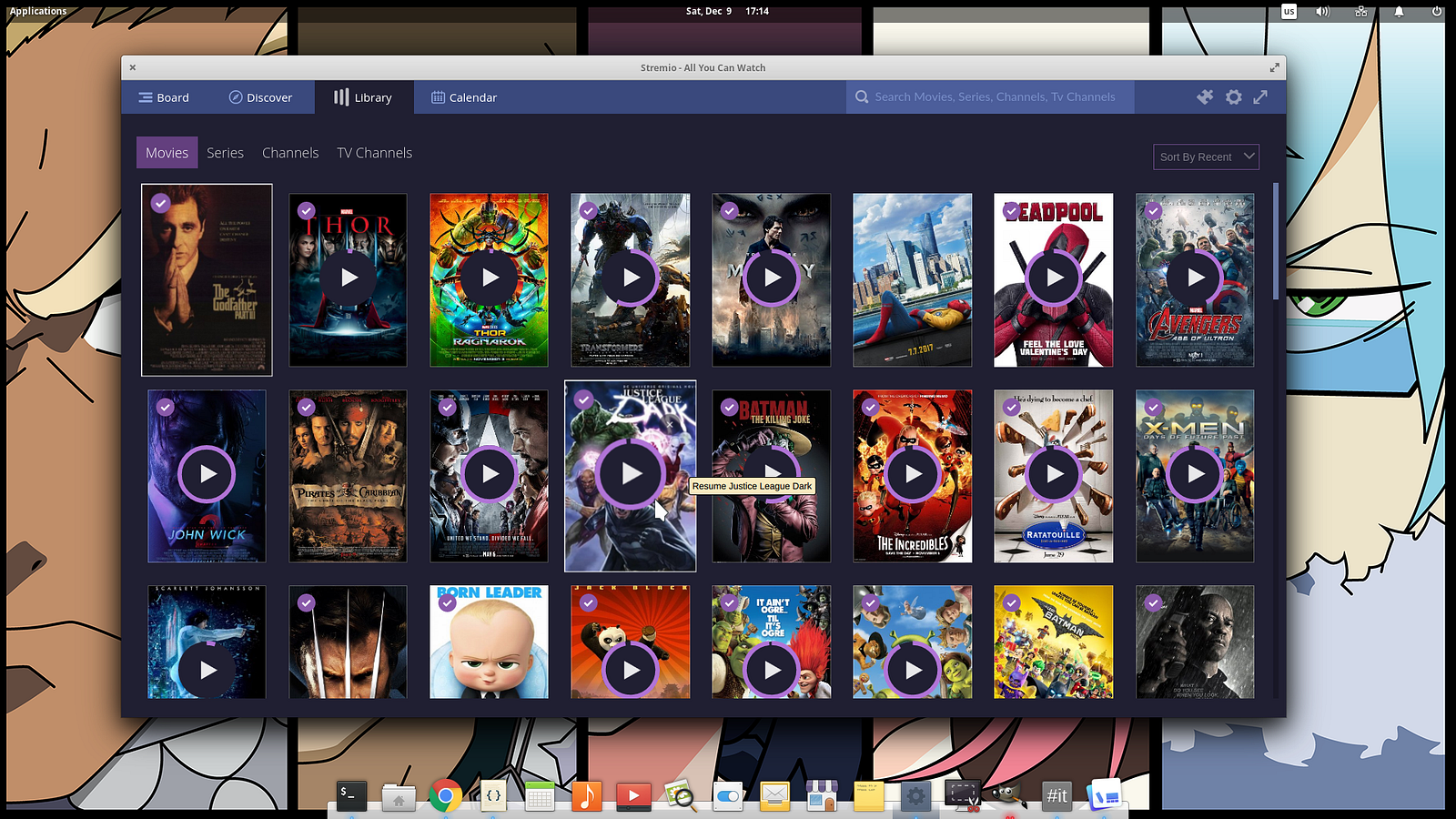Select the Movies category filter

[167, 153]
